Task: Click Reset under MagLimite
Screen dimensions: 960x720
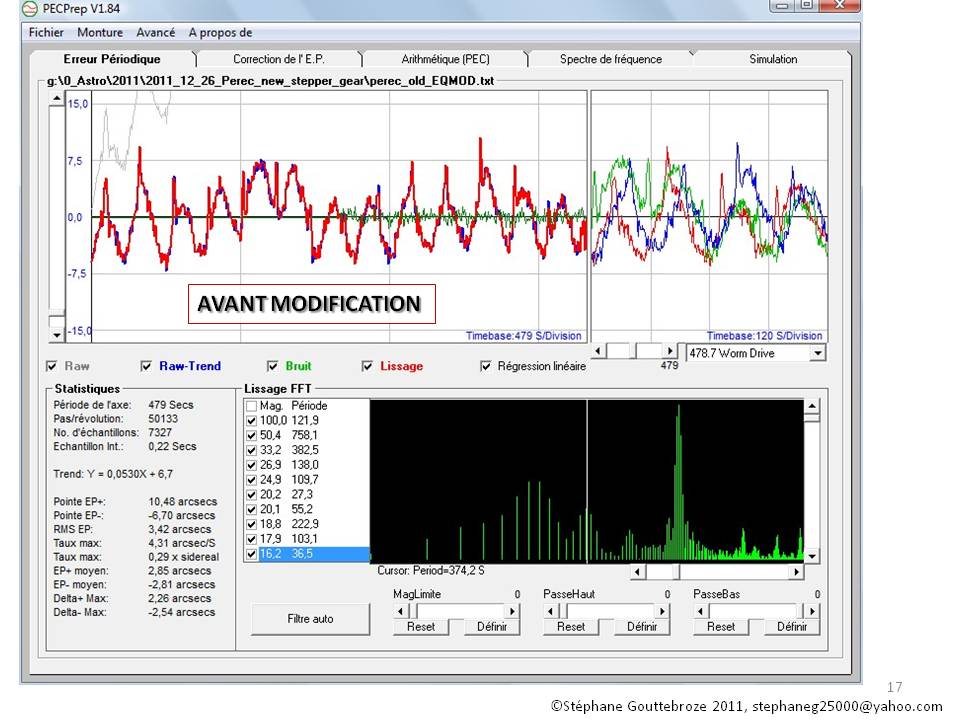Action: [420, 627]
